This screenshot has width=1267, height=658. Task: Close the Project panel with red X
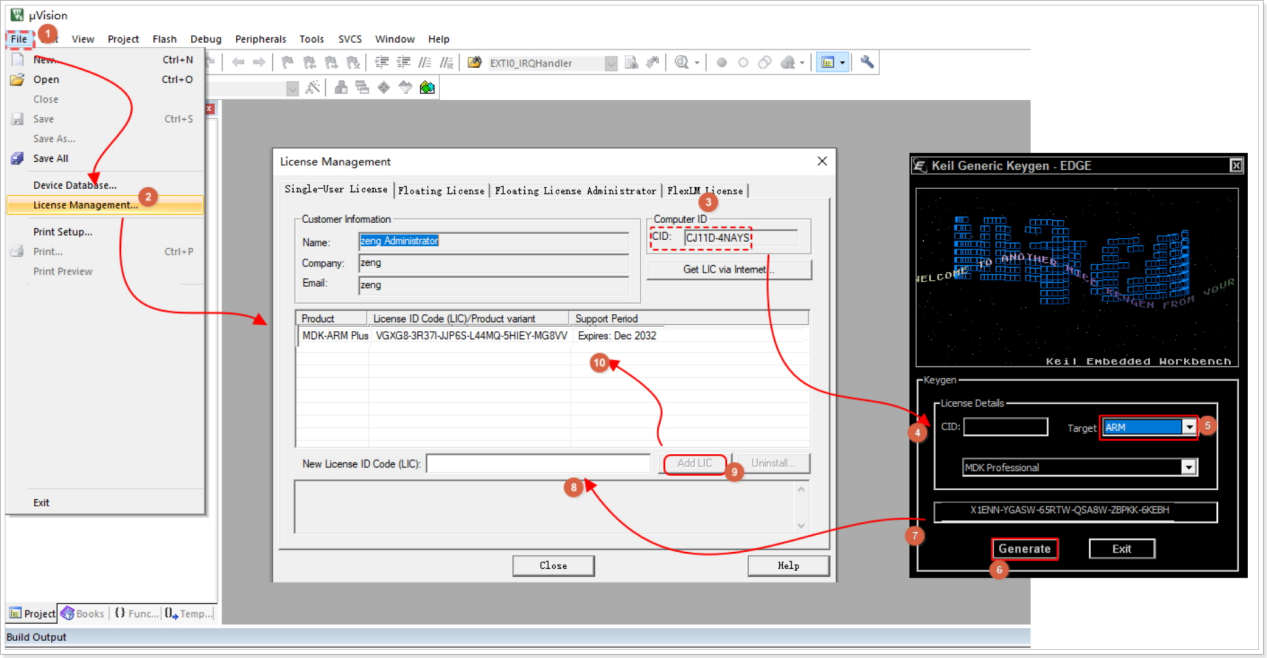pos(209,108)
